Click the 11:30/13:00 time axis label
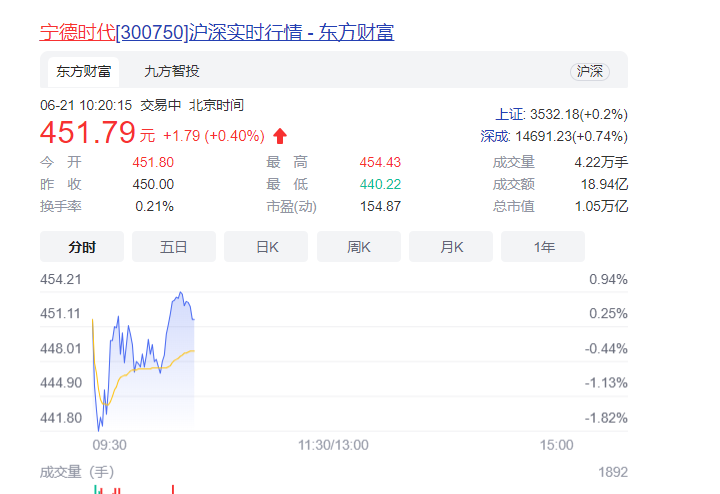Image resolution: width=720 pixels, height=494 pixels. [x=333, y=445]
